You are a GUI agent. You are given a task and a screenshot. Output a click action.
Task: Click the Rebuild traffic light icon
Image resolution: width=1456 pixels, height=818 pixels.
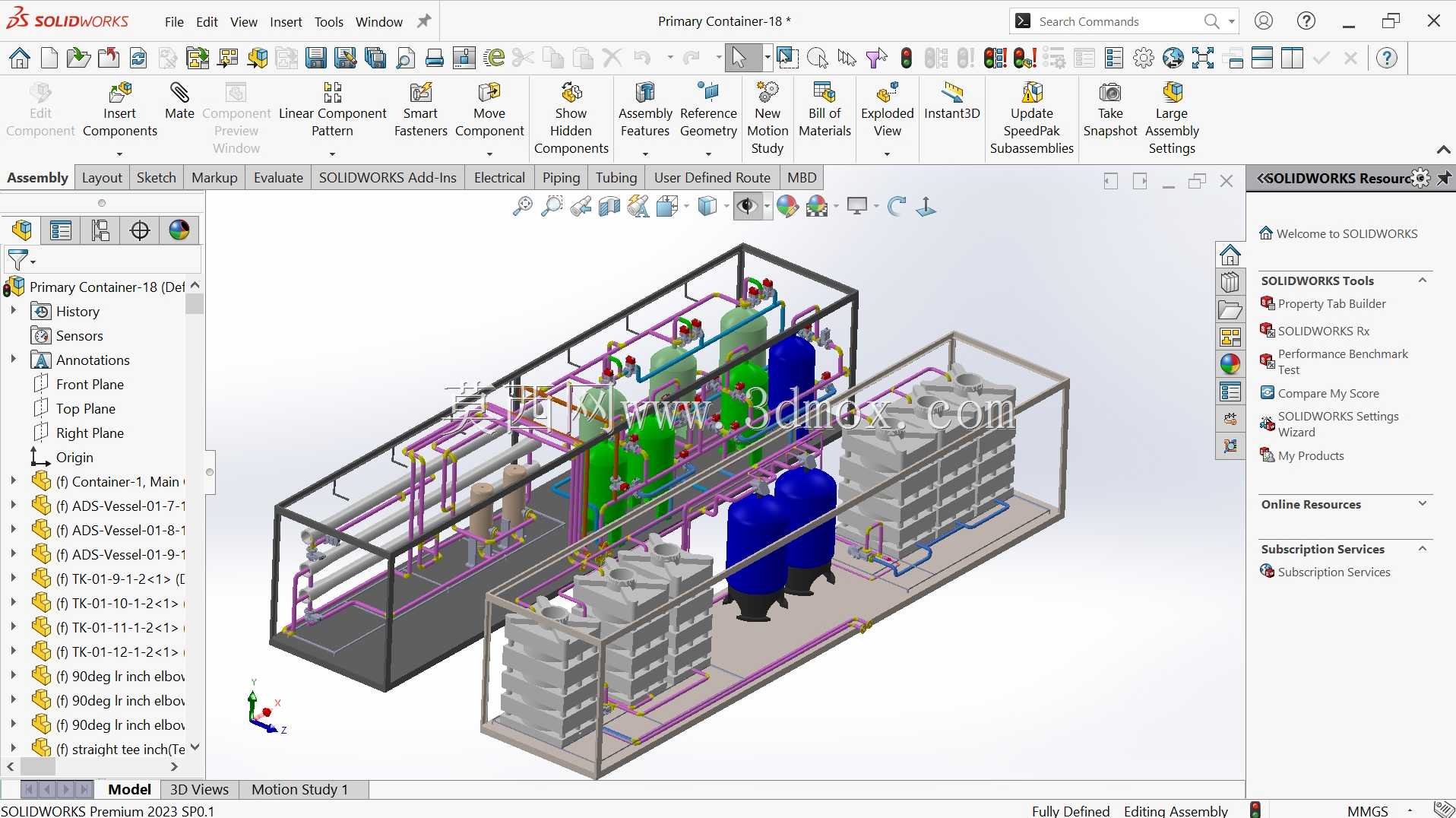[x=906, y=58]
